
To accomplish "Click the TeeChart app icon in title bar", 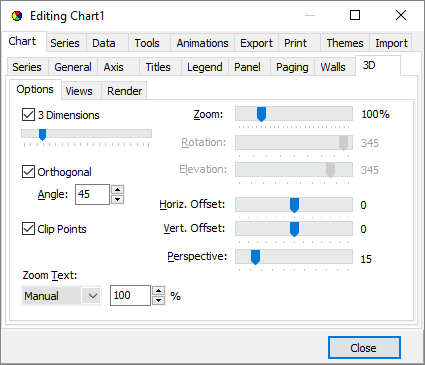I will click(x=17, y=16).
